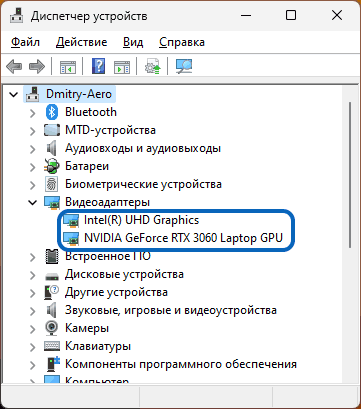Click the Dmitry-Aero computer root icon
Viewport: 361px width, 409px height.
click(33, 94)
